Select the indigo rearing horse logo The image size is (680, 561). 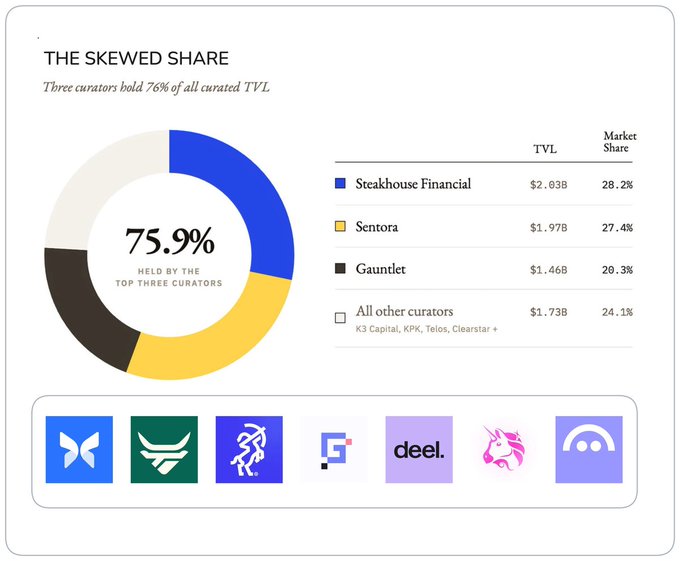(x=249, y=450)
